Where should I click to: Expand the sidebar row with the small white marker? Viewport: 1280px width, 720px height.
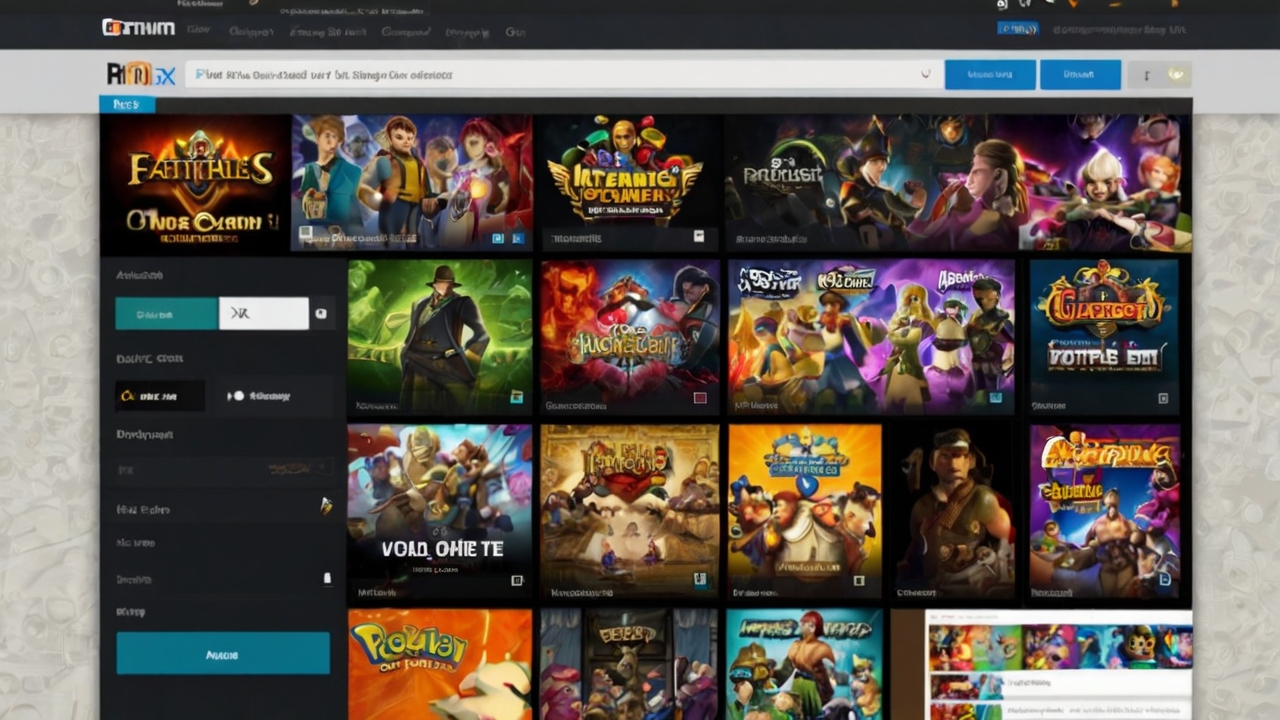326,578
